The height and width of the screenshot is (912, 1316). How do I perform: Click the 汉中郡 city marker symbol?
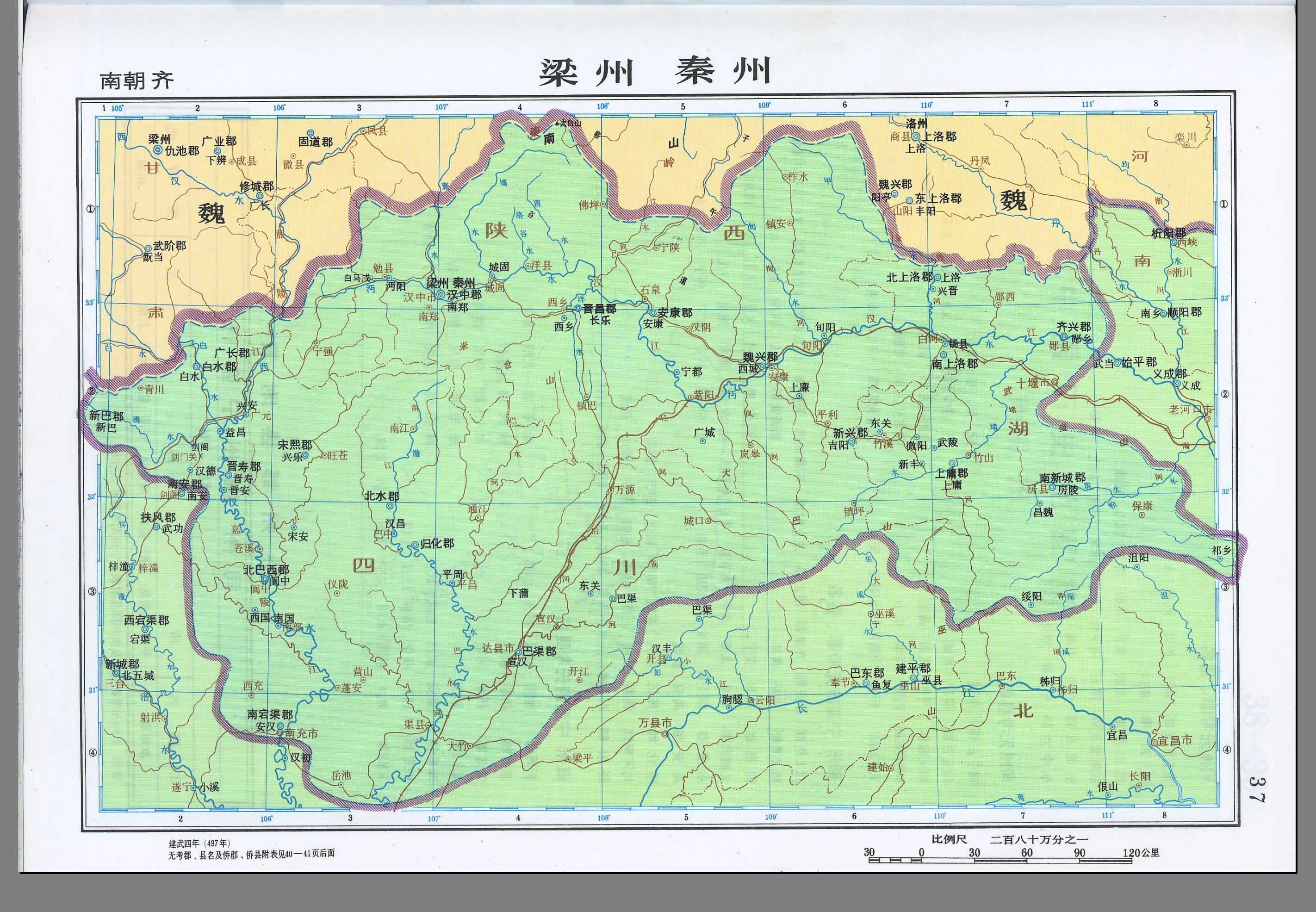pos(441,295)
